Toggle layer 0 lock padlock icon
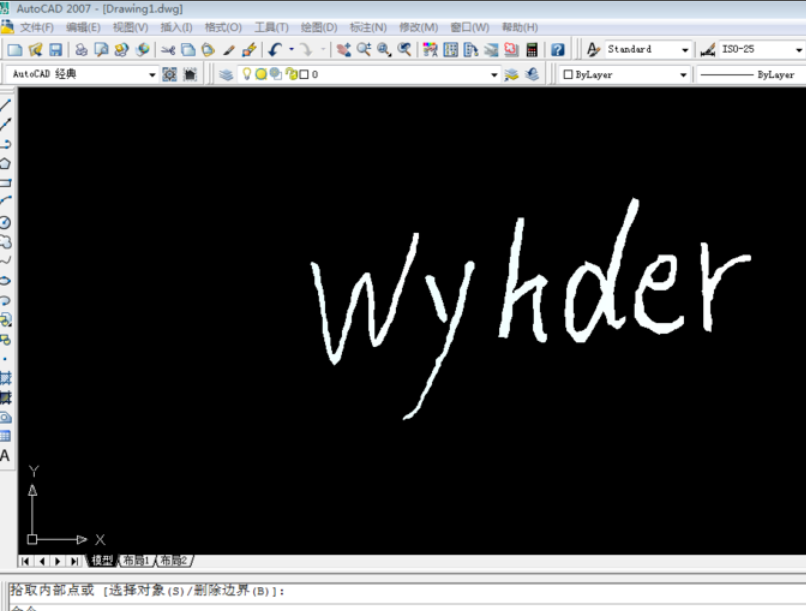This screenshot has width=806, height=611. pos(291,75)
